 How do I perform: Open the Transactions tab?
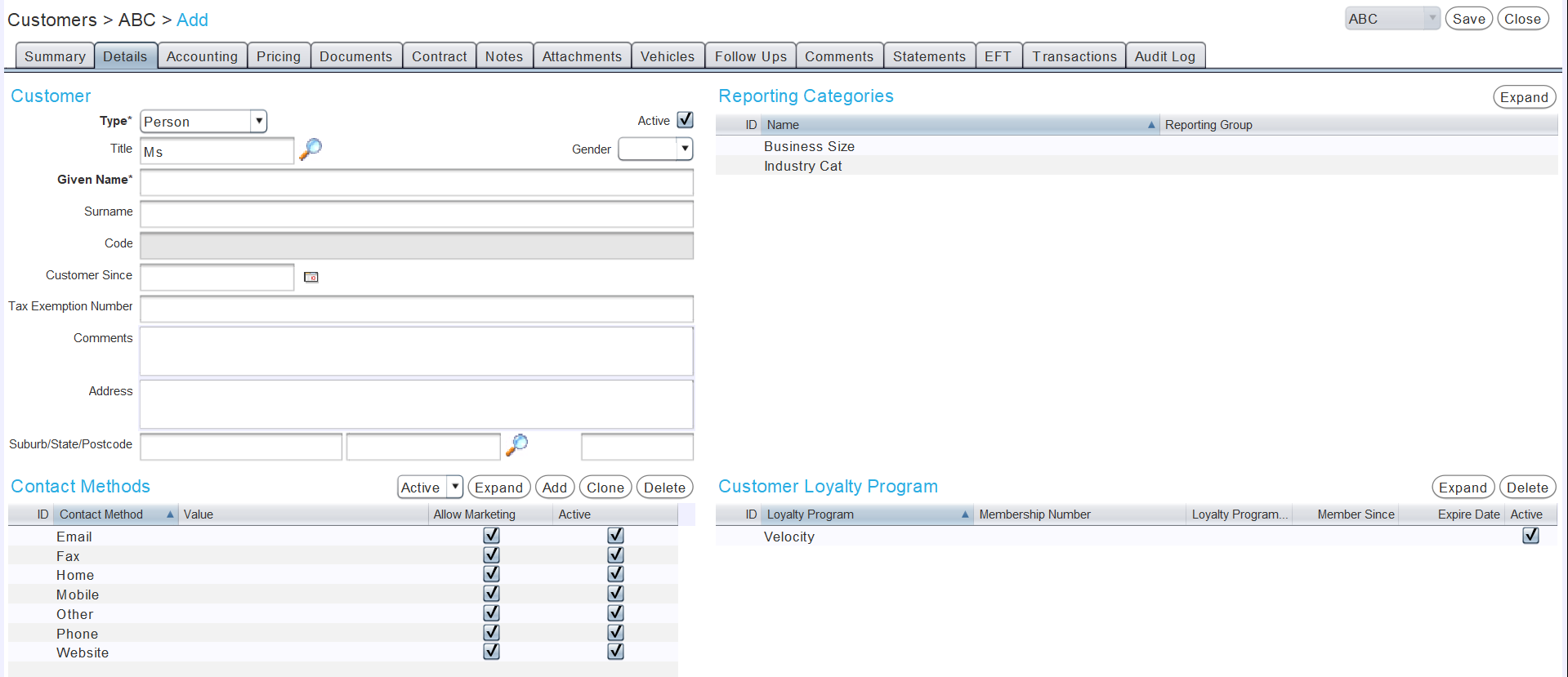(x=1074, y=56)
